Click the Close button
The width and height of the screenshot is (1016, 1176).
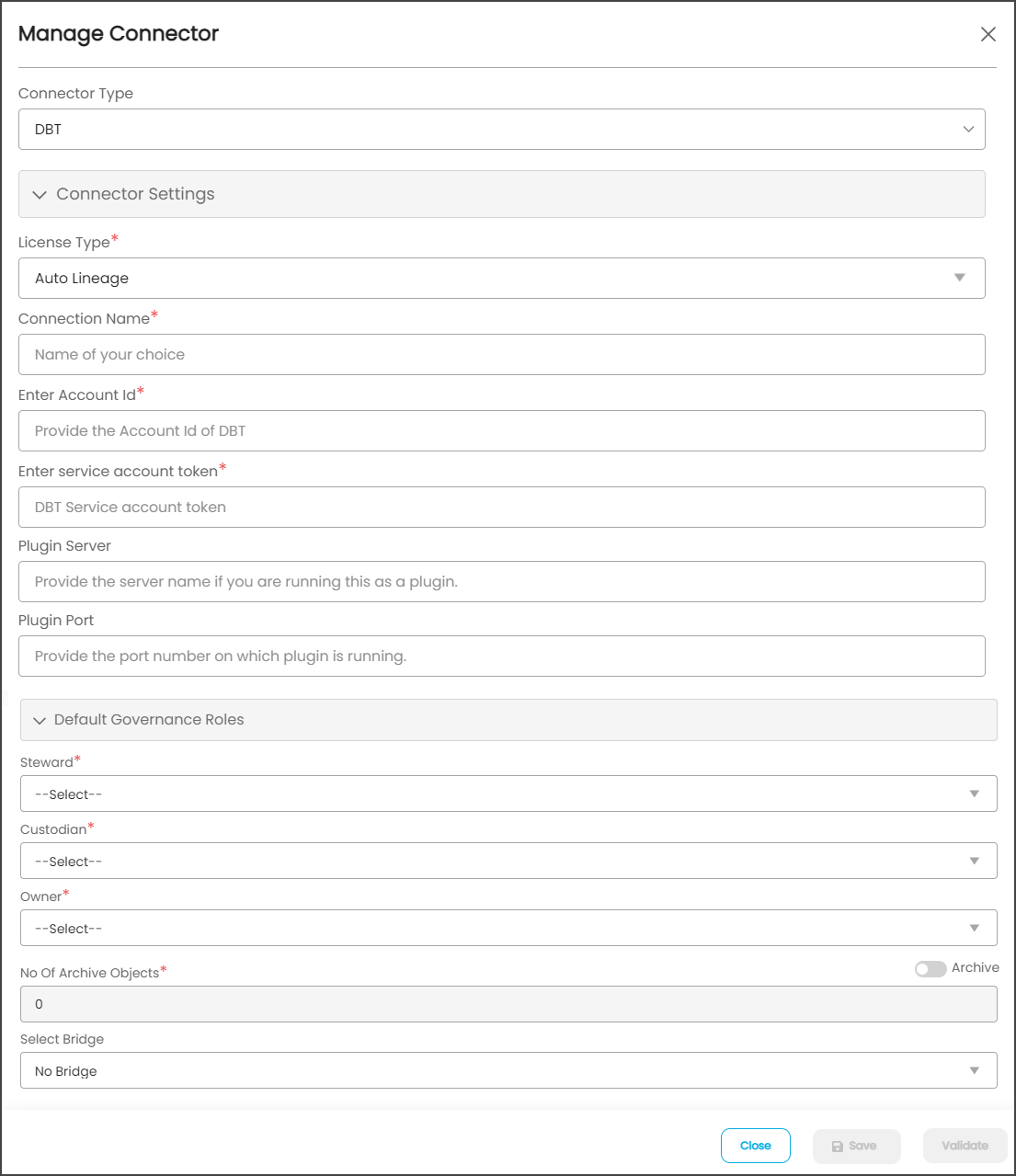(x=755, y=1146)
